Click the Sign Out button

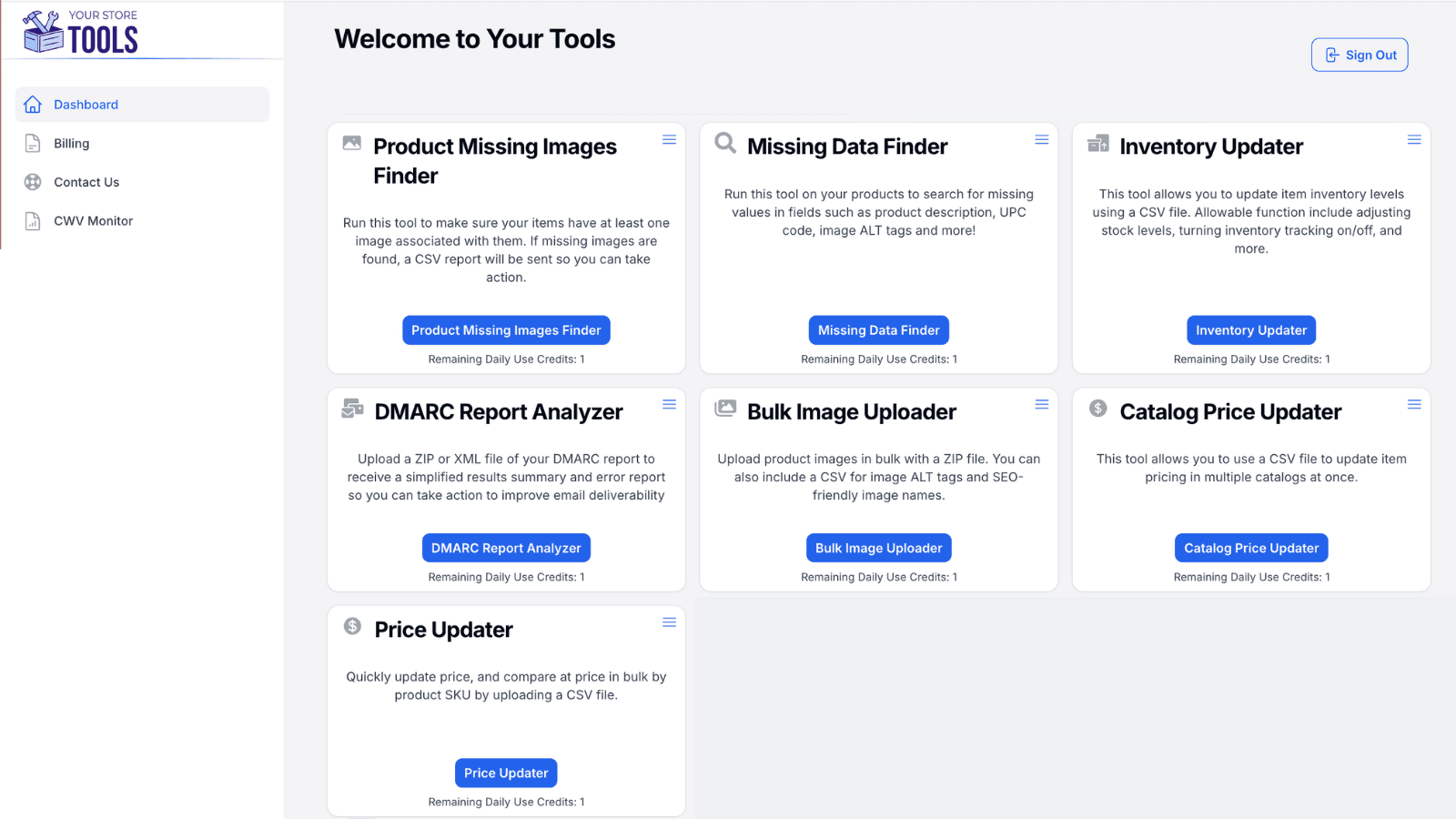pyautogui.click(x=1359, y=55)
